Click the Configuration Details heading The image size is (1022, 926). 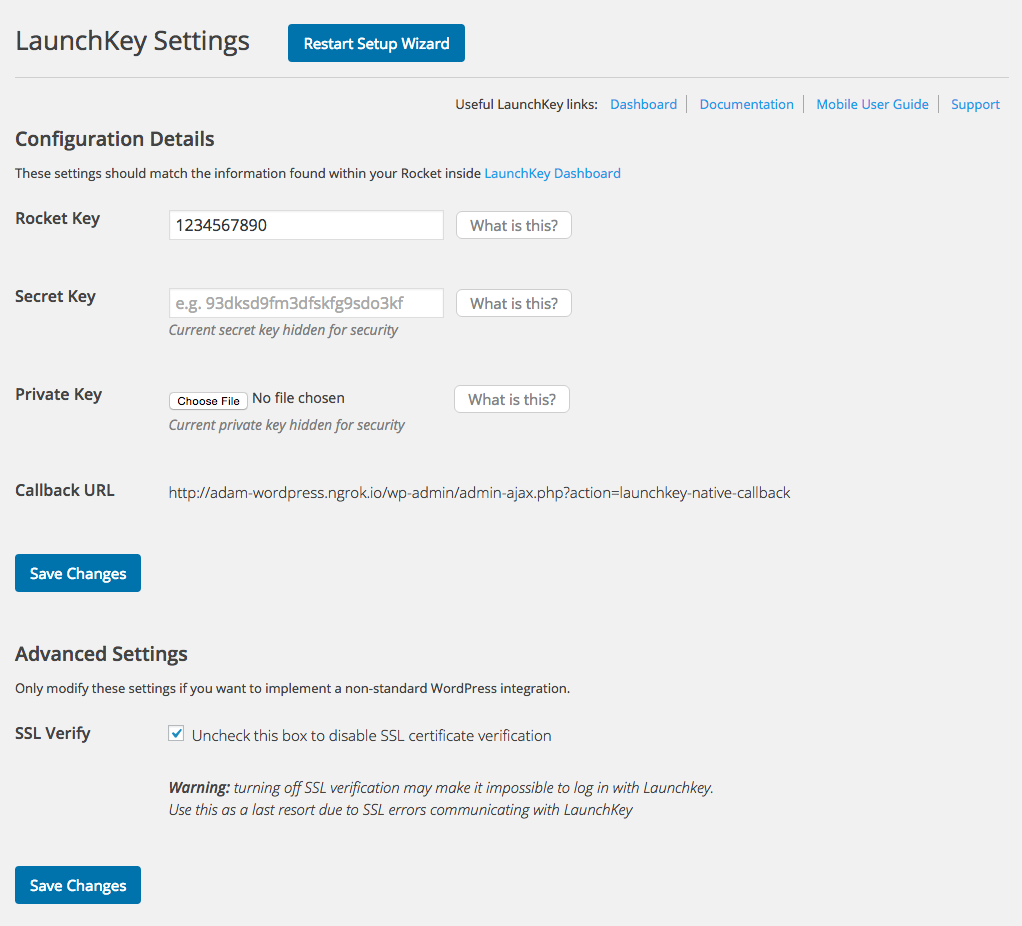click(x=115, y=139)
